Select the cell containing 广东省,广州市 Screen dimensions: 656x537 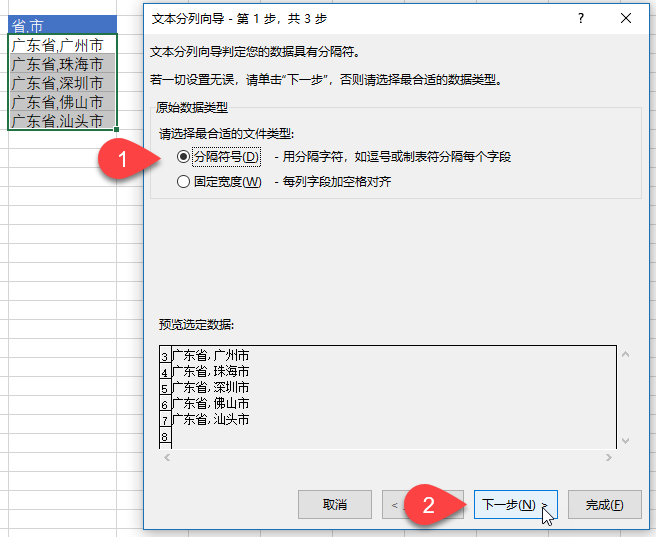coord(62,45)
